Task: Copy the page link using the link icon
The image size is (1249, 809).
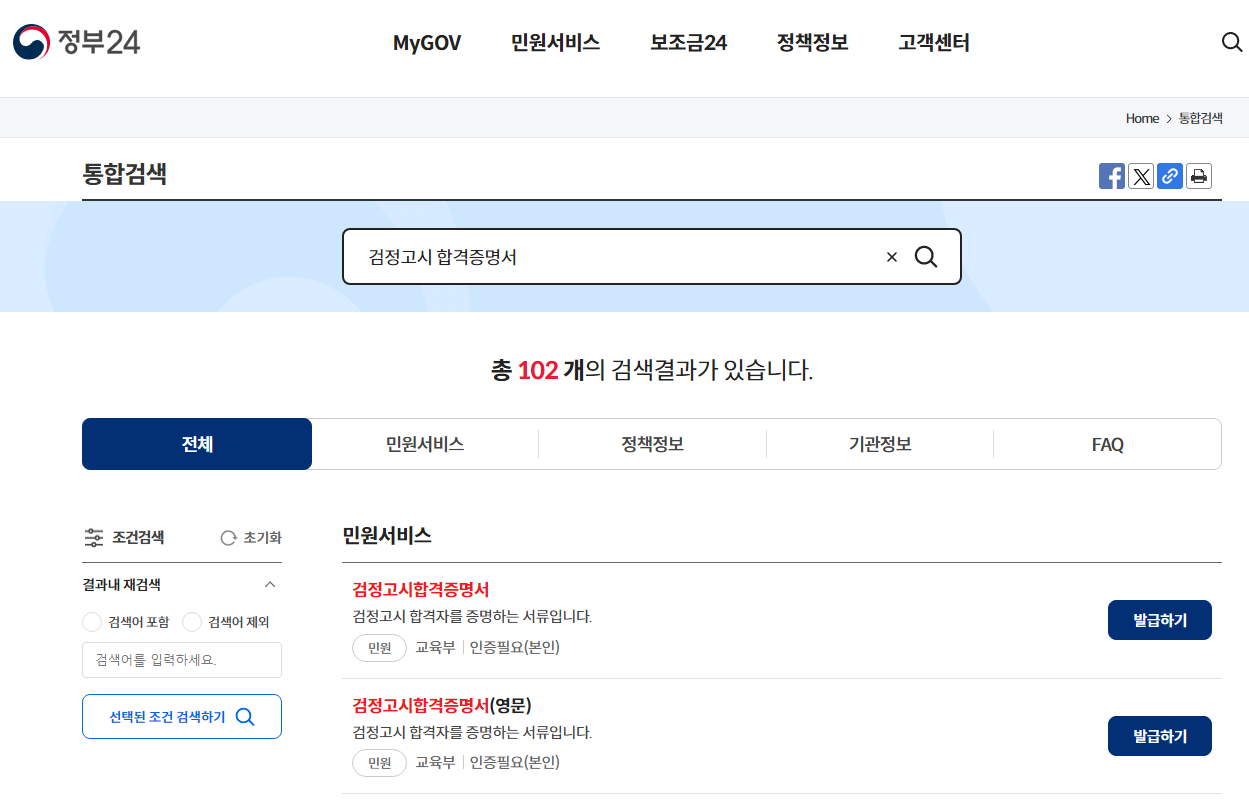Action: point(1170,176)
